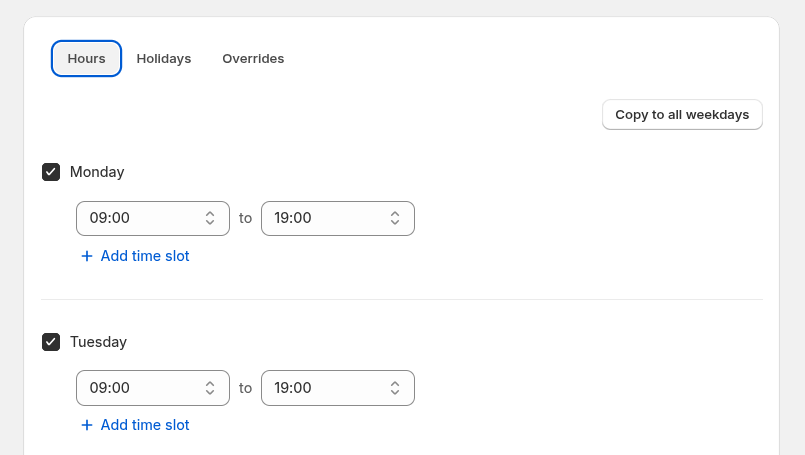Open Monday start time 09:00 dropdown
This screenshot has height=455, width=805.
[x=153, y=218]
